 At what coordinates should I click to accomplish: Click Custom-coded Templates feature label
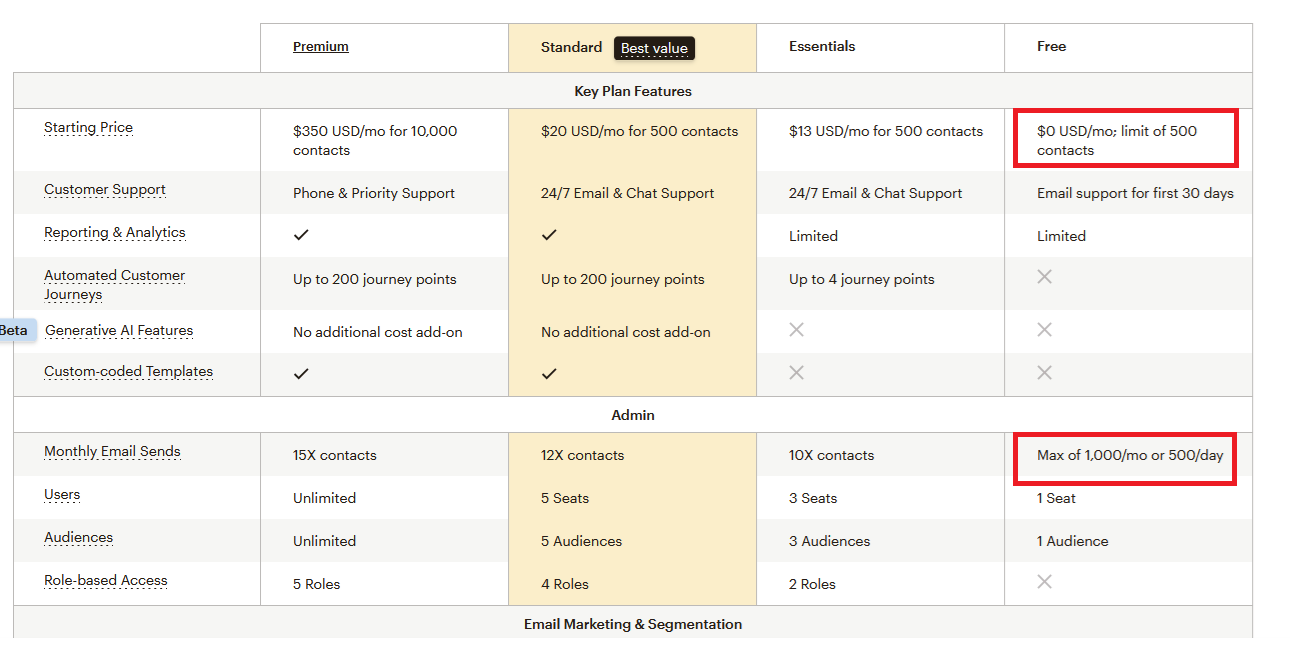tap(128, 372)
